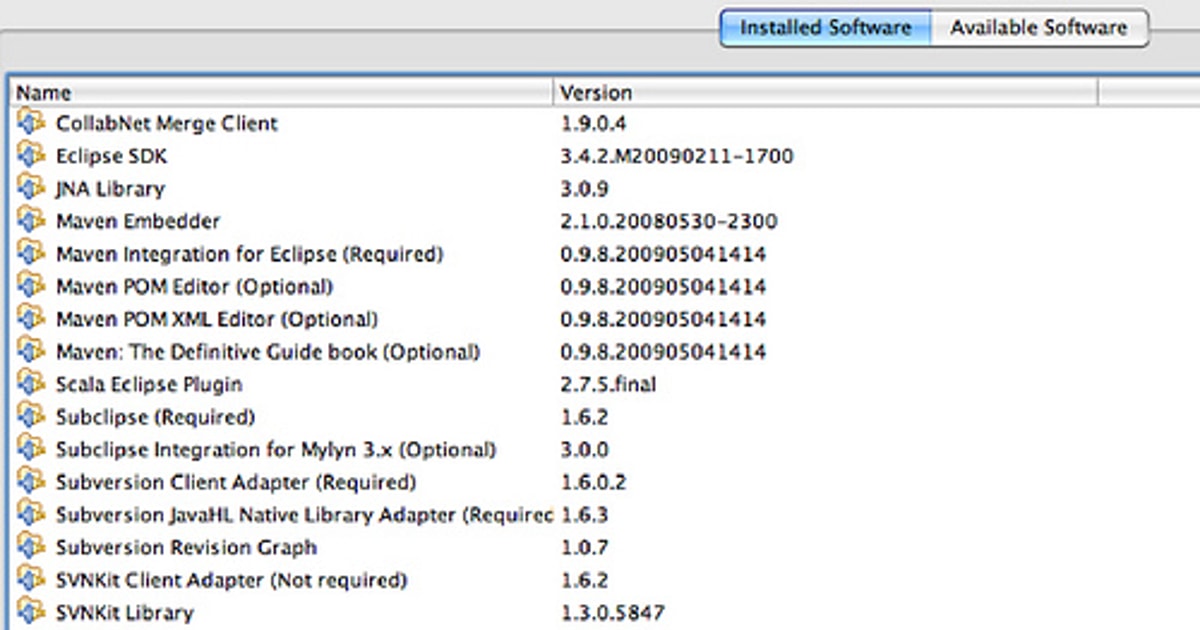Switch to the Available Software tab
Image resolution: width=1200 pixels, height=630 pixels.
(1040, 27)
